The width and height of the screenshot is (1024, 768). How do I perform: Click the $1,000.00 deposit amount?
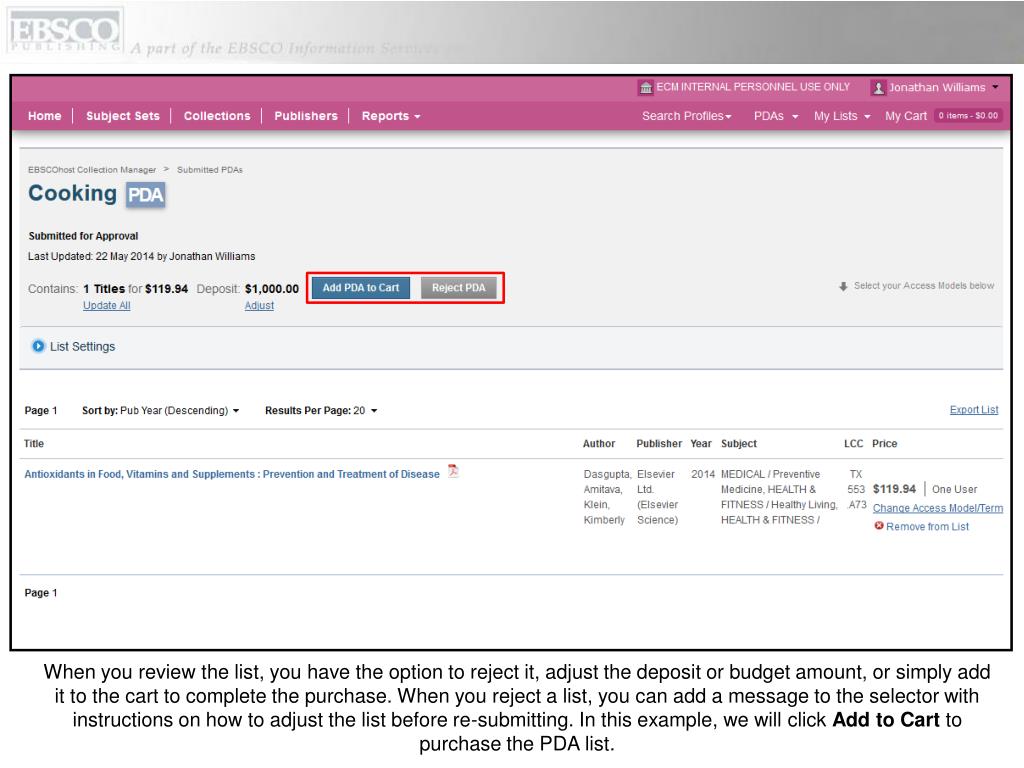[x=272, y=289]
